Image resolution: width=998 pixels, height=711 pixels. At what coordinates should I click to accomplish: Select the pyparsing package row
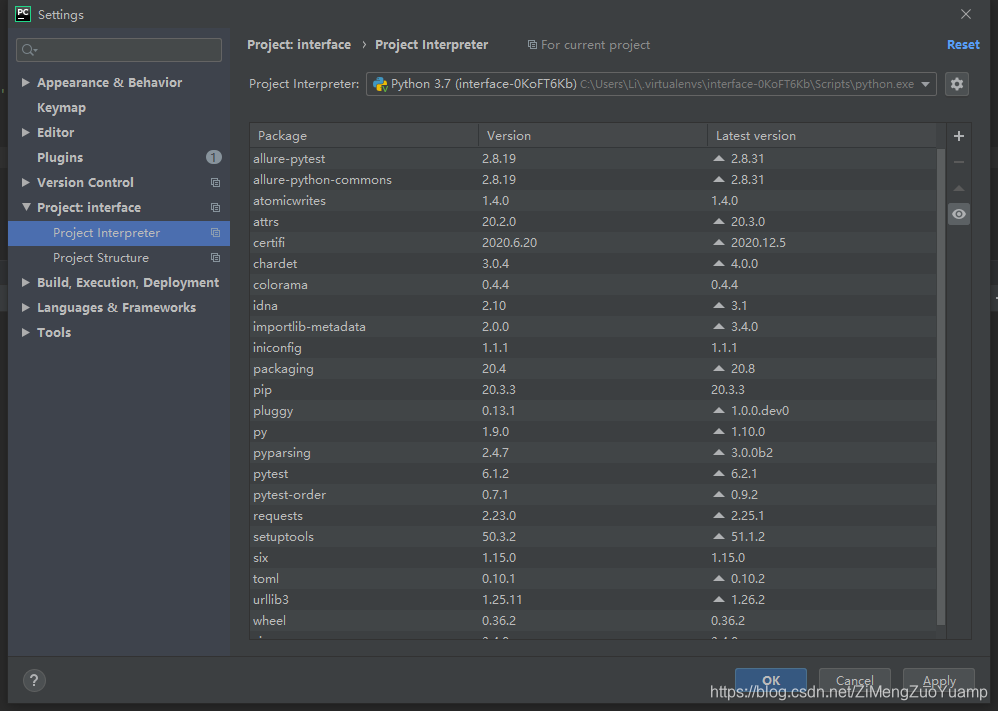click(593, 453)
